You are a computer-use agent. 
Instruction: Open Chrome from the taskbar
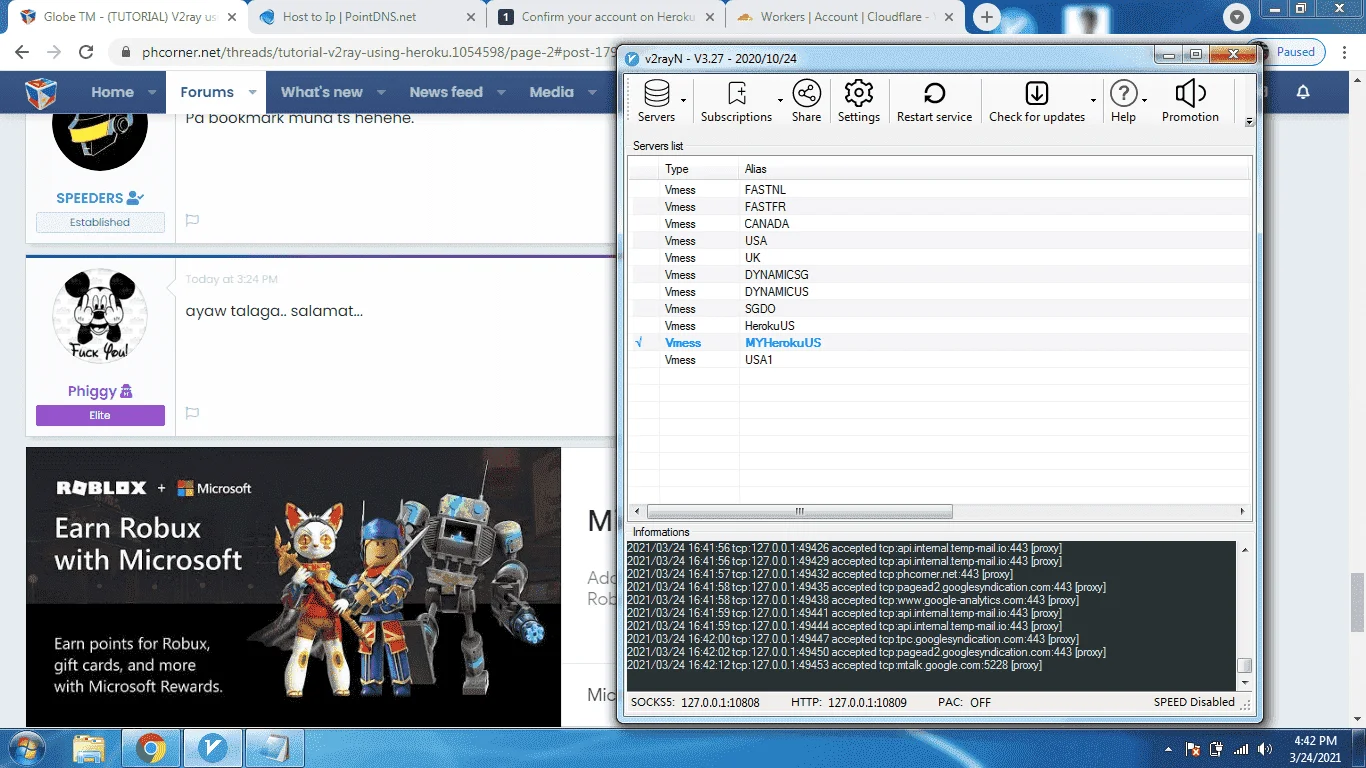[151, 748]
